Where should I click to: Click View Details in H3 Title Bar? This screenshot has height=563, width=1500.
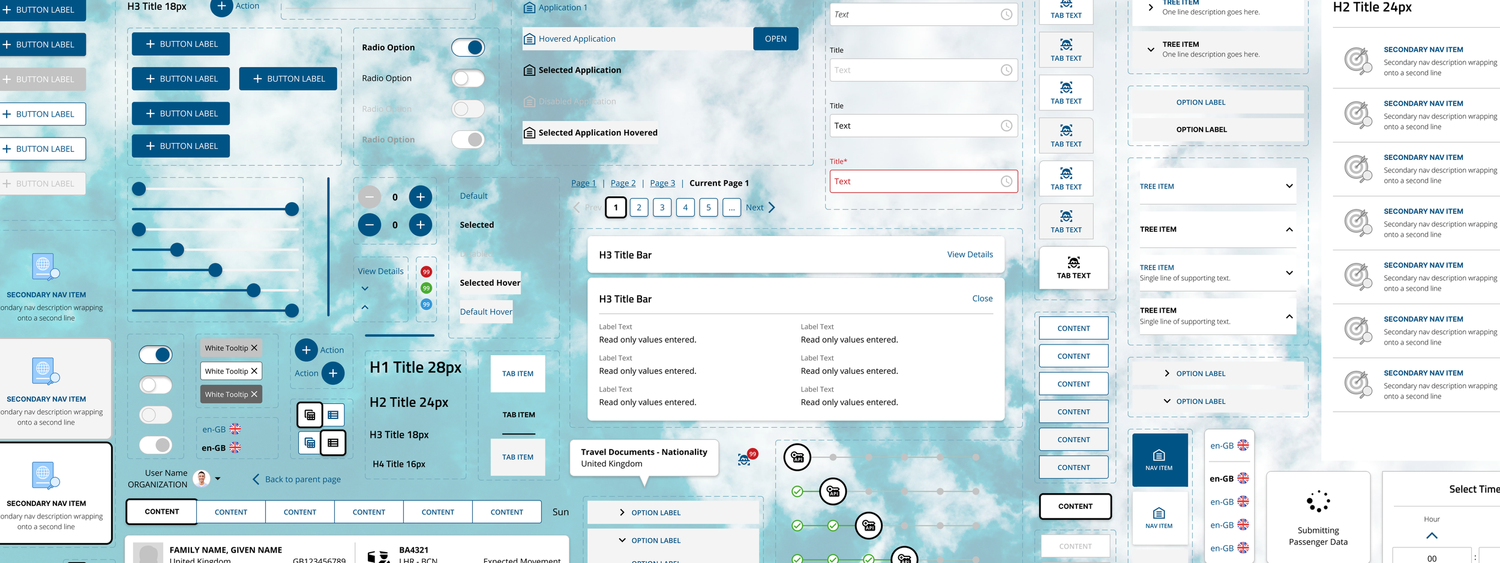point(970,254)
